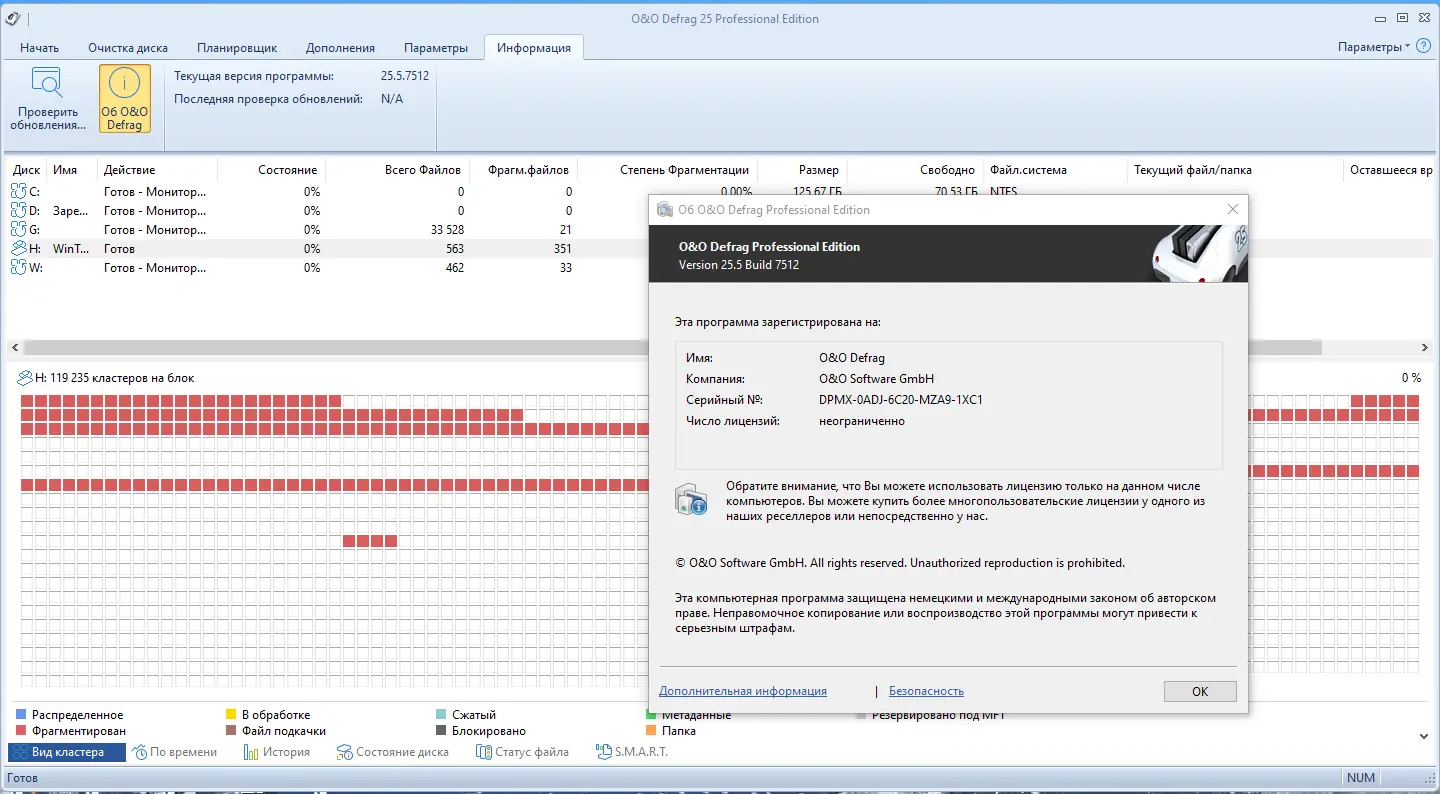Open the Дополнительная информация link

tap(742, 691)
